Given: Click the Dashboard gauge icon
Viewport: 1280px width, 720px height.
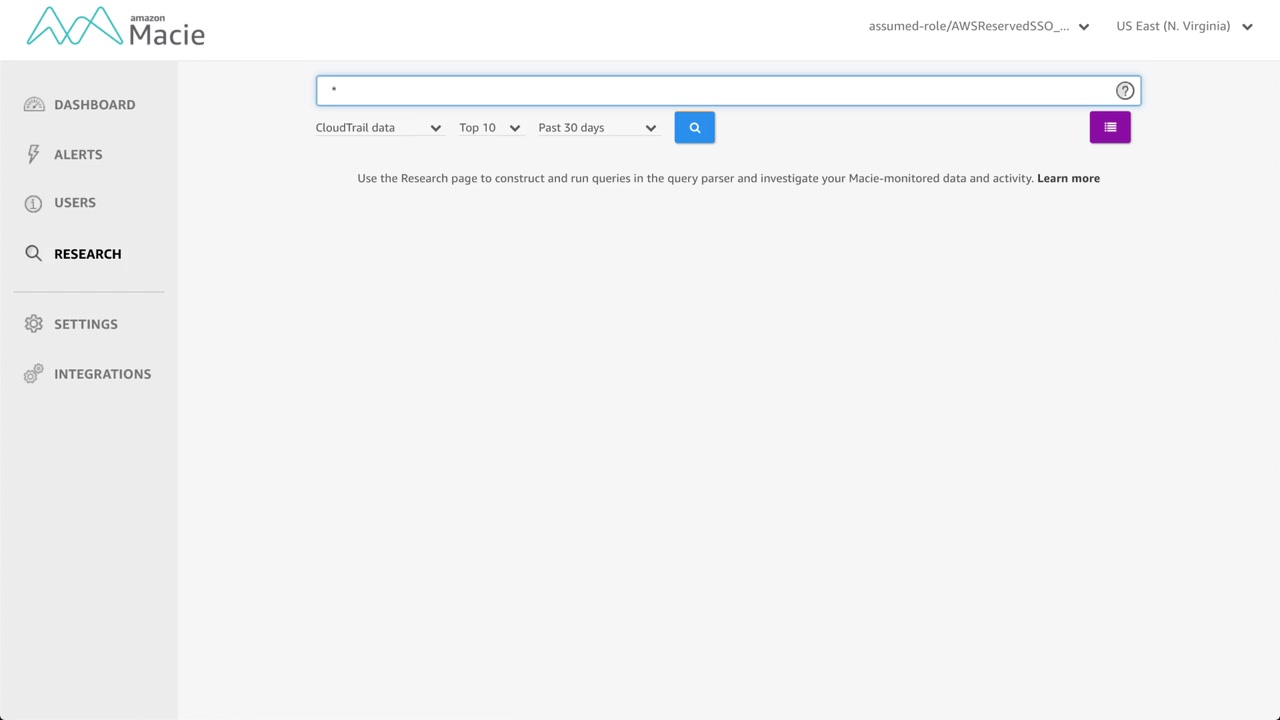Looking at the screenshot, I should tap(34, 105).
